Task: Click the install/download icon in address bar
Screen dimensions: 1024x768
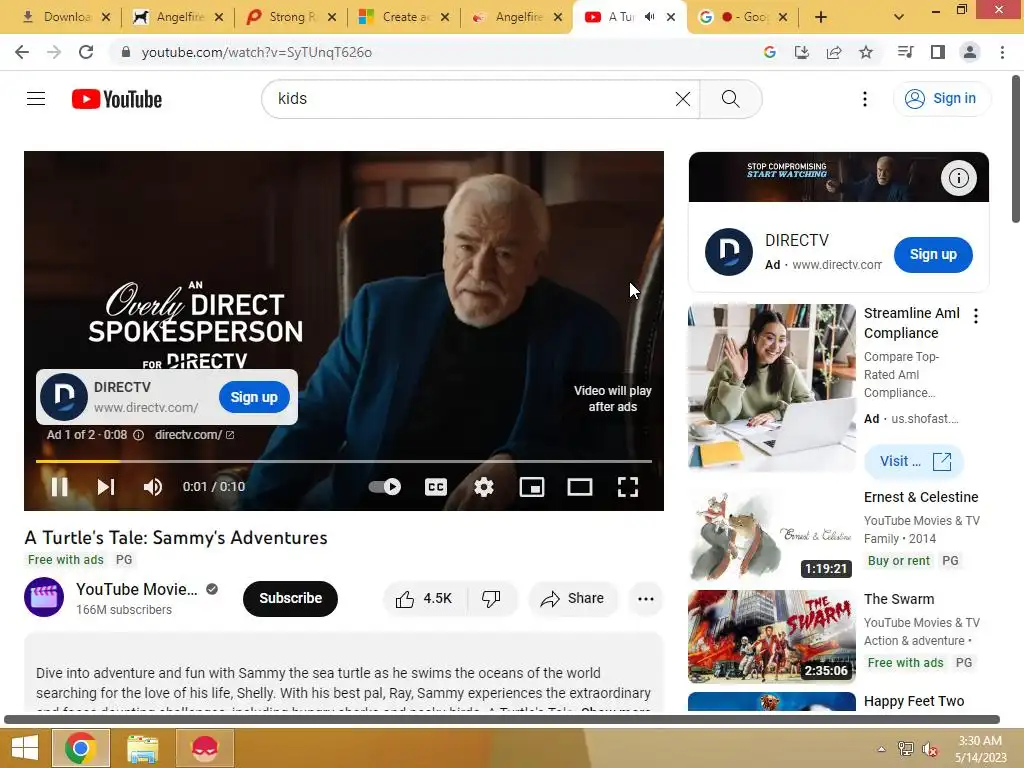Action: coord(801,52)
